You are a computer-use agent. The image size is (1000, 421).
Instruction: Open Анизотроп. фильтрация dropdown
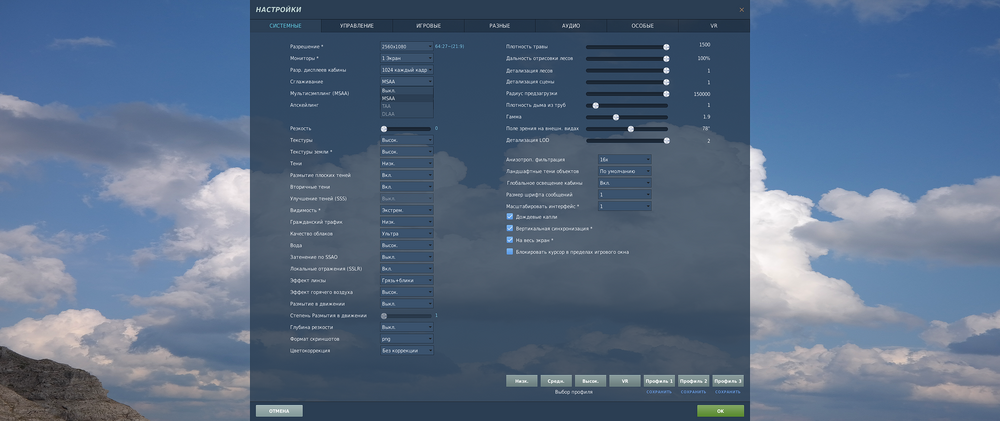pos(624,159)
